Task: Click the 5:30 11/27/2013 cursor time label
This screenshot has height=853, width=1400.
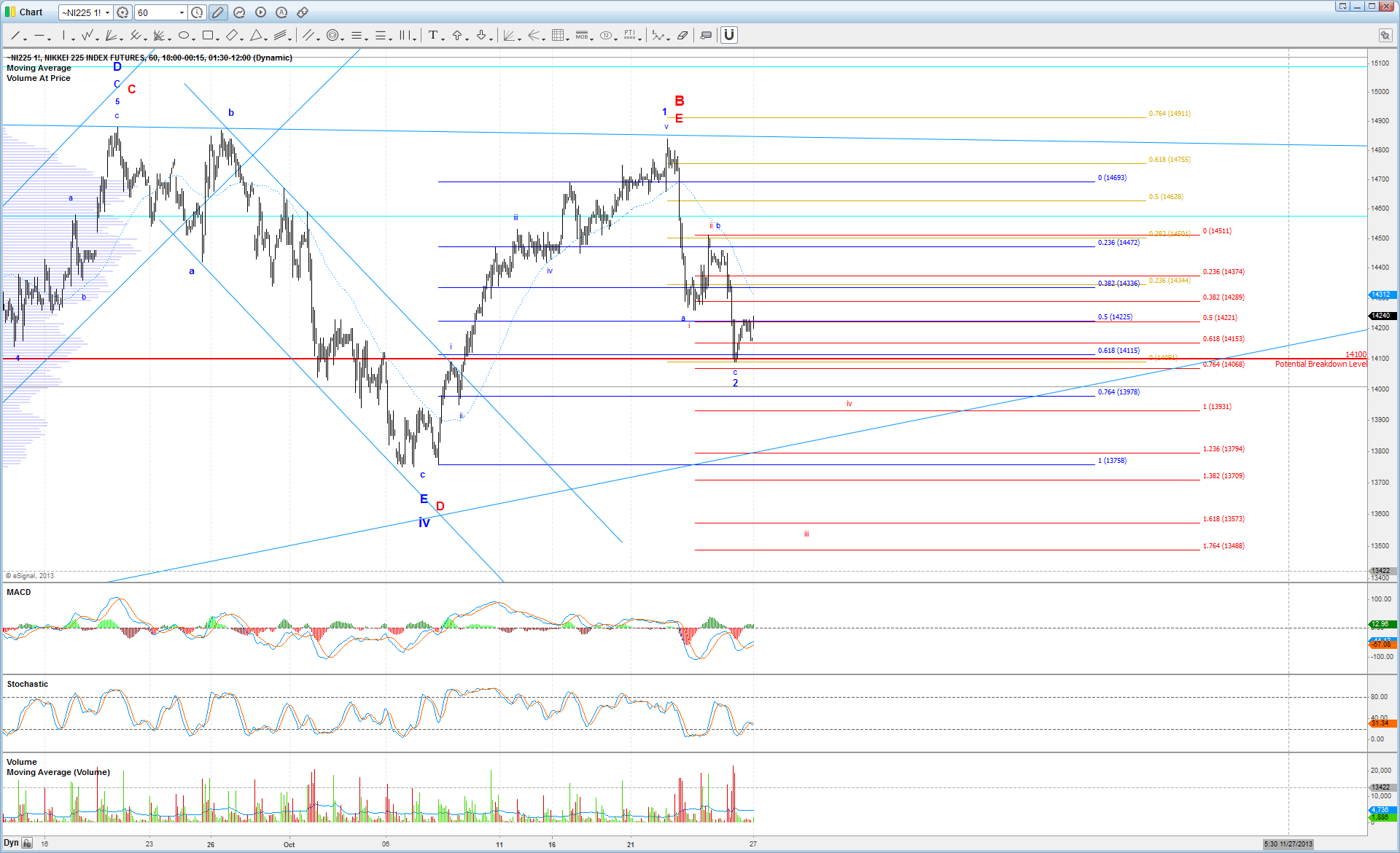Action: (1288, 844)
